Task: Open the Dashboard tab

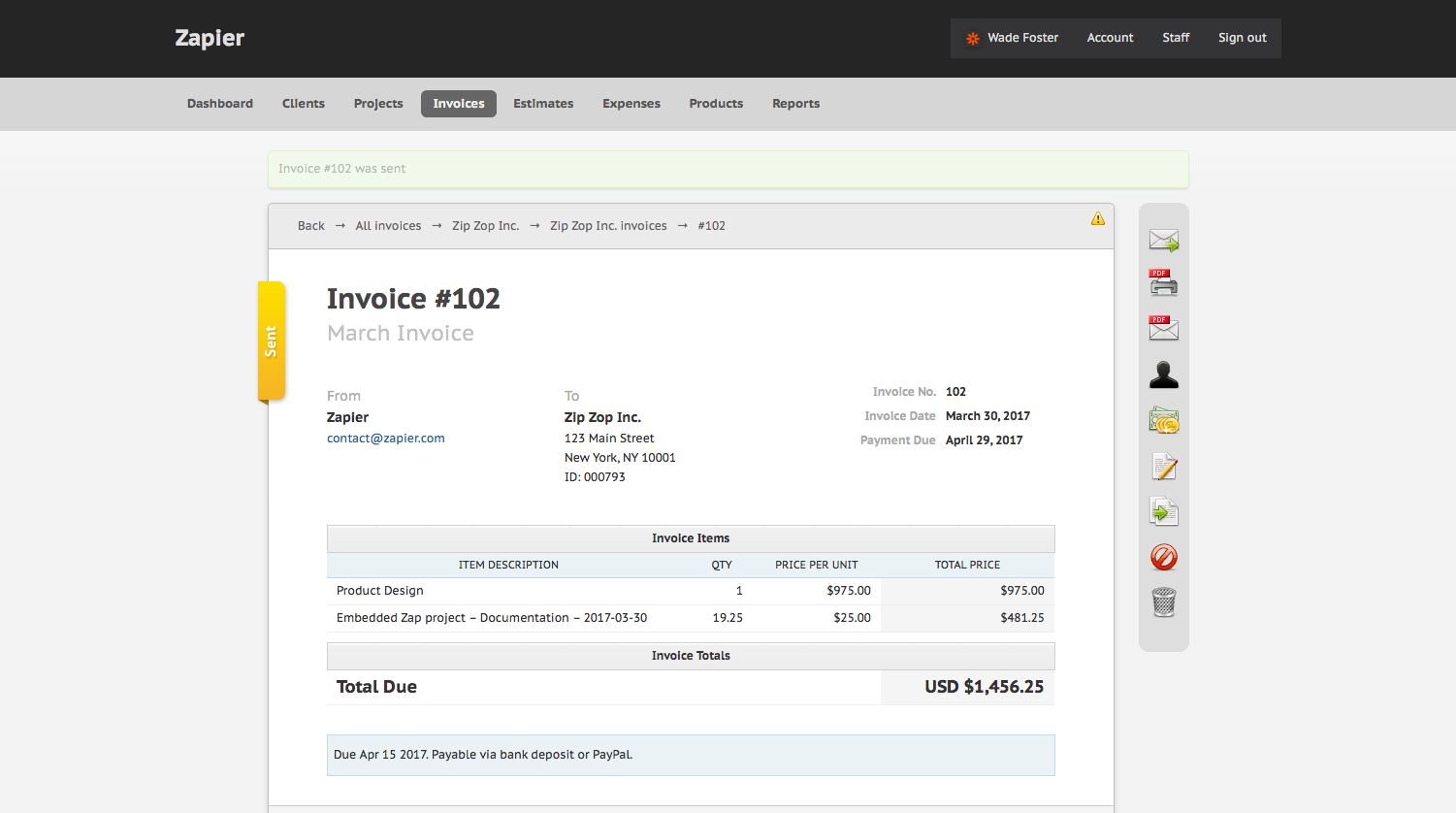Action: click(x=220, y=104)
